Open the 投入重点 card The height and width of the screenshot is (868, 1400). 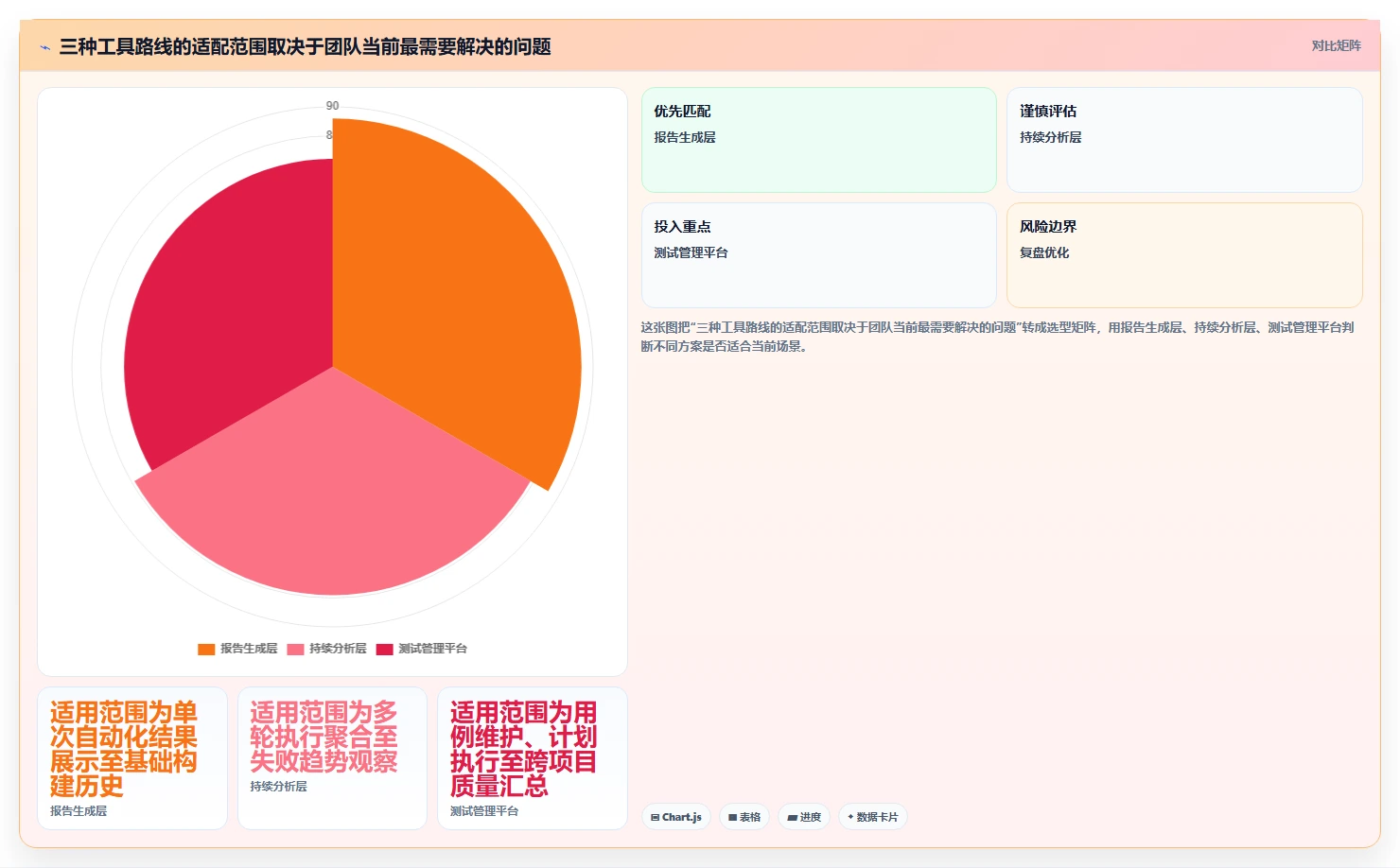tap(819, 255)
